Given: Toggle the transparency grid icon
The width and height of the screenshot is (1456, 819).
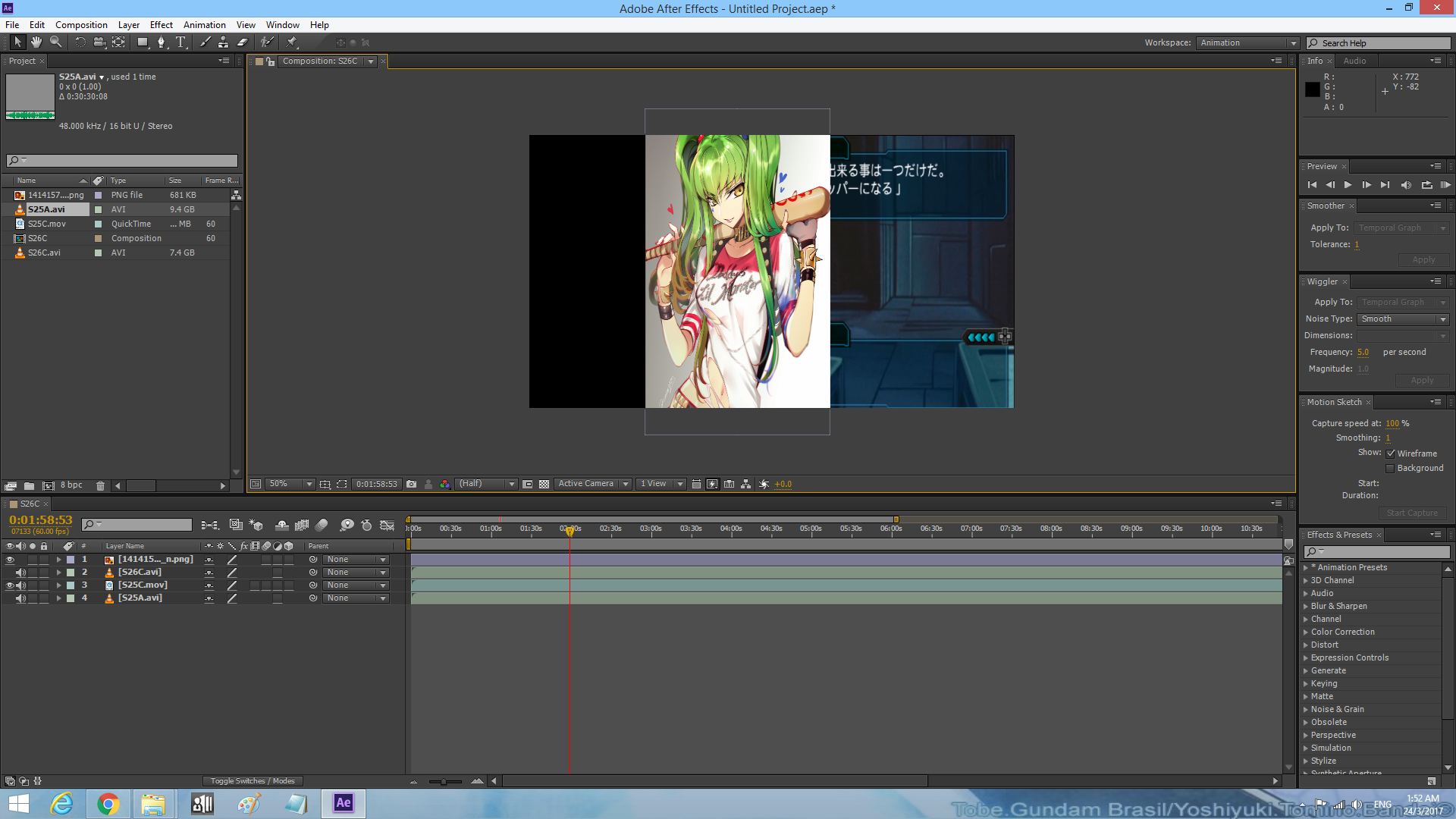Looking at the screenshot, I should click(544, 484).
